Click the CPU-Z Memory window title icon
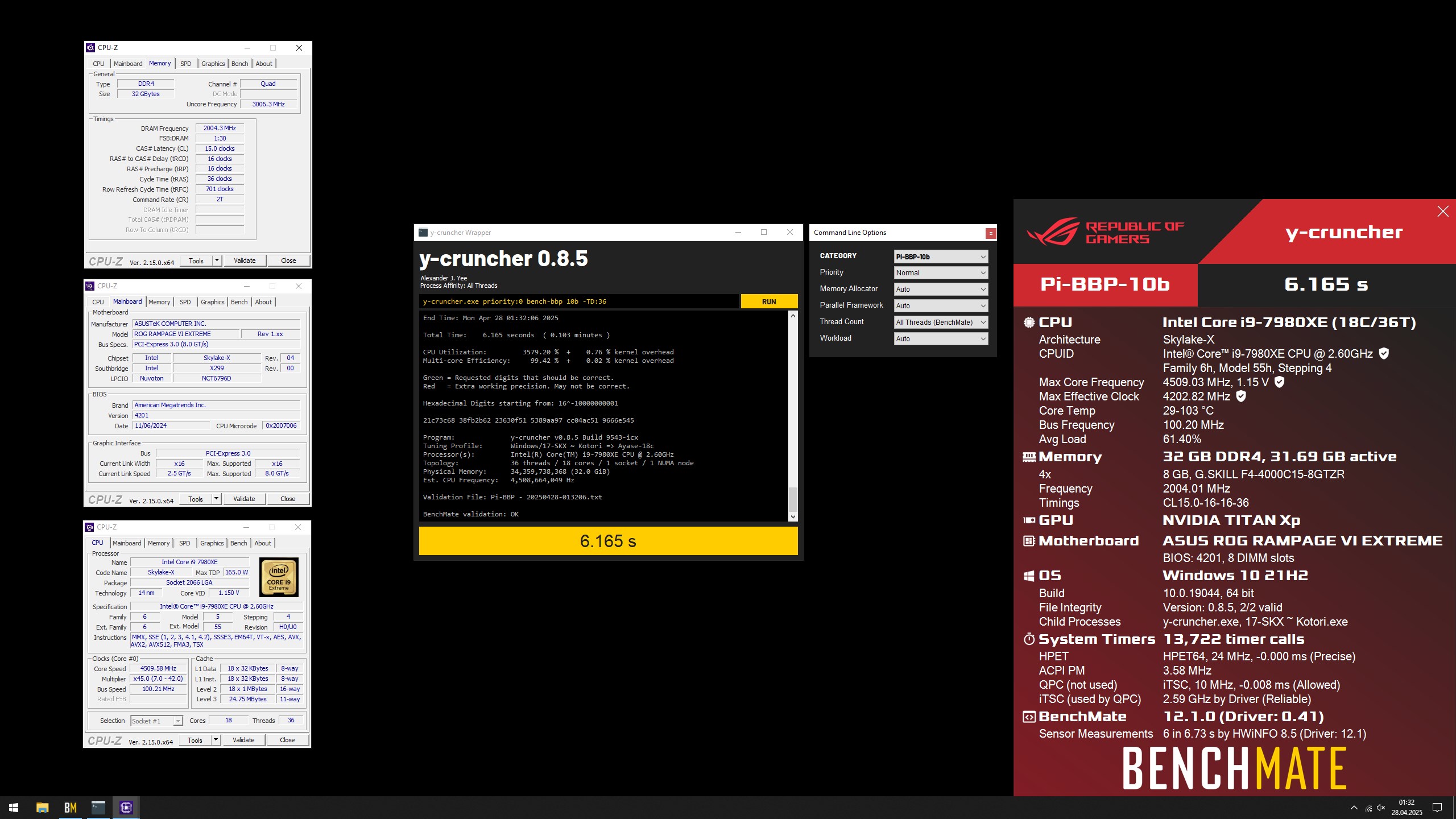This screenshot has width=1456, height=819. point(90,48)
